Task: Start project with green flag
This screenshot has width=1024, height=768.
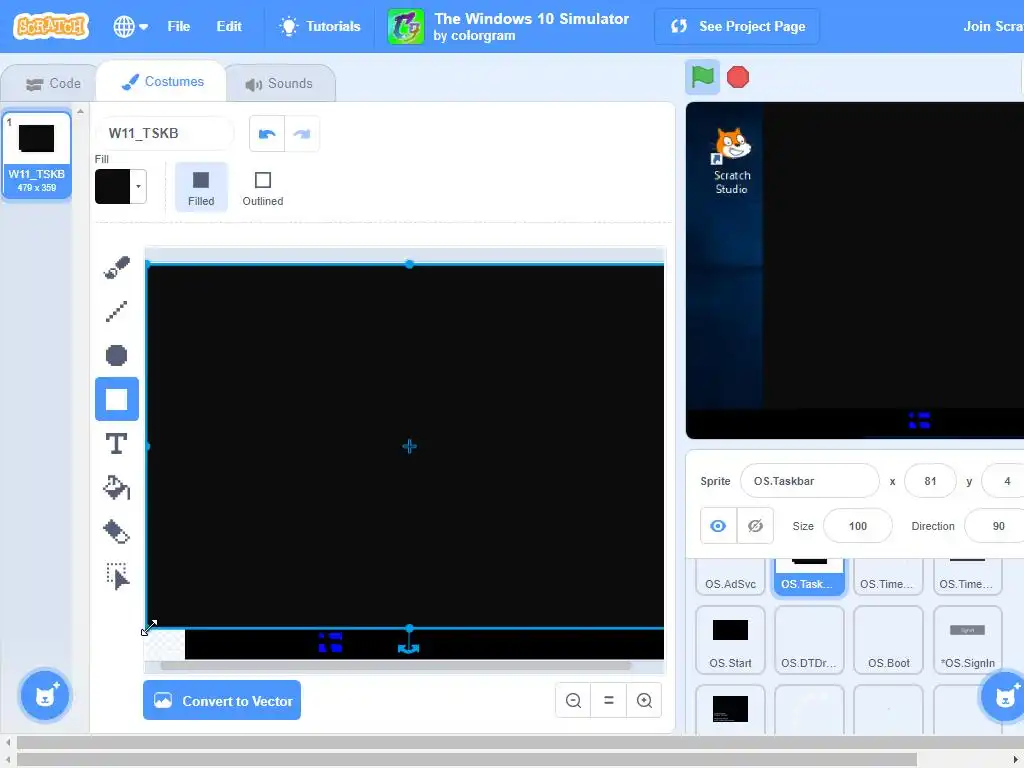Action: click(x=703, y=77)
